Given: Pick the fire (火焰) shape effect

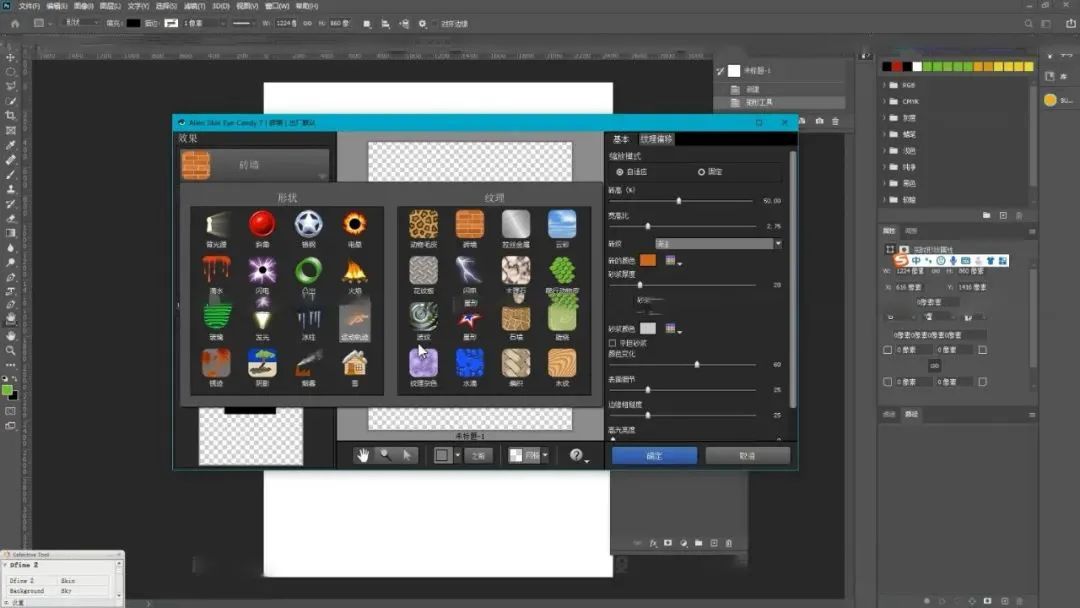Looking at the screenshot, I should (x=354, y=271).
